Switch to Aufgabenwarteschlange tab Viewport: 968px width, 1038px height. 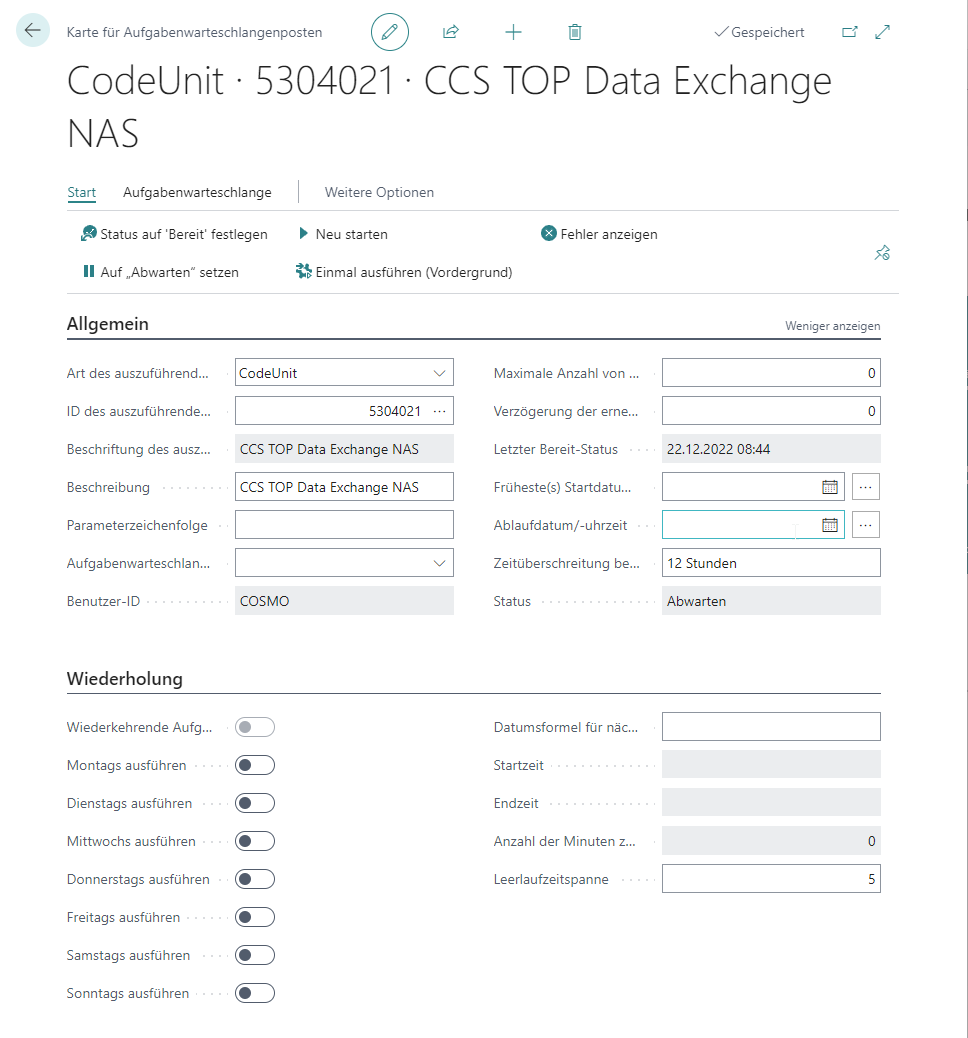coord(197,192)
